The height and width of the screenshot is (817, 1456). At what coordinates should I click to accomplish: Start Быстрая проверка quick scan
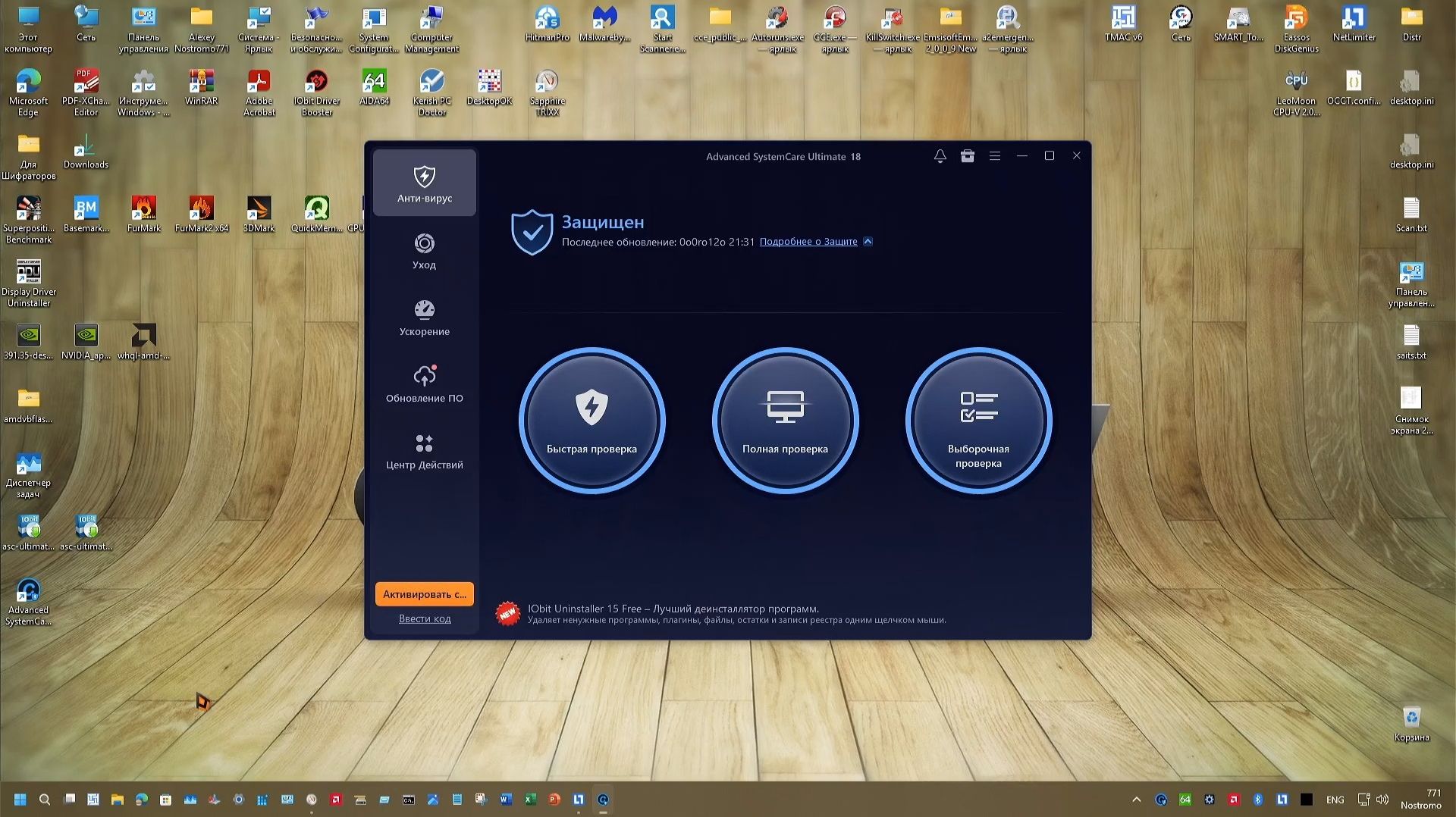pyautogui.click(x=592, y=421)
